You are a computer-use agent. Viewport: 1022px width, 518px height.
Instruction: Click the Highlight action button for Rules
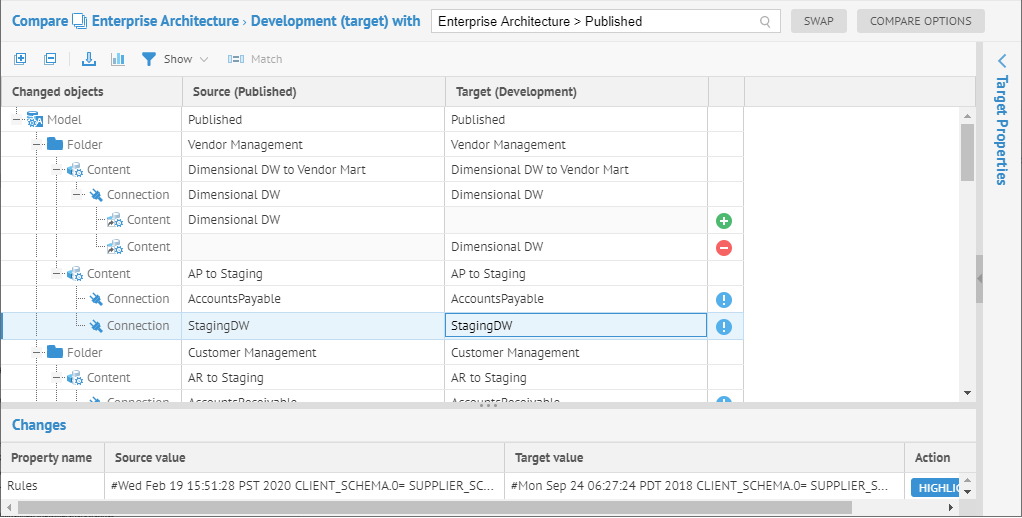click(940, 488)
